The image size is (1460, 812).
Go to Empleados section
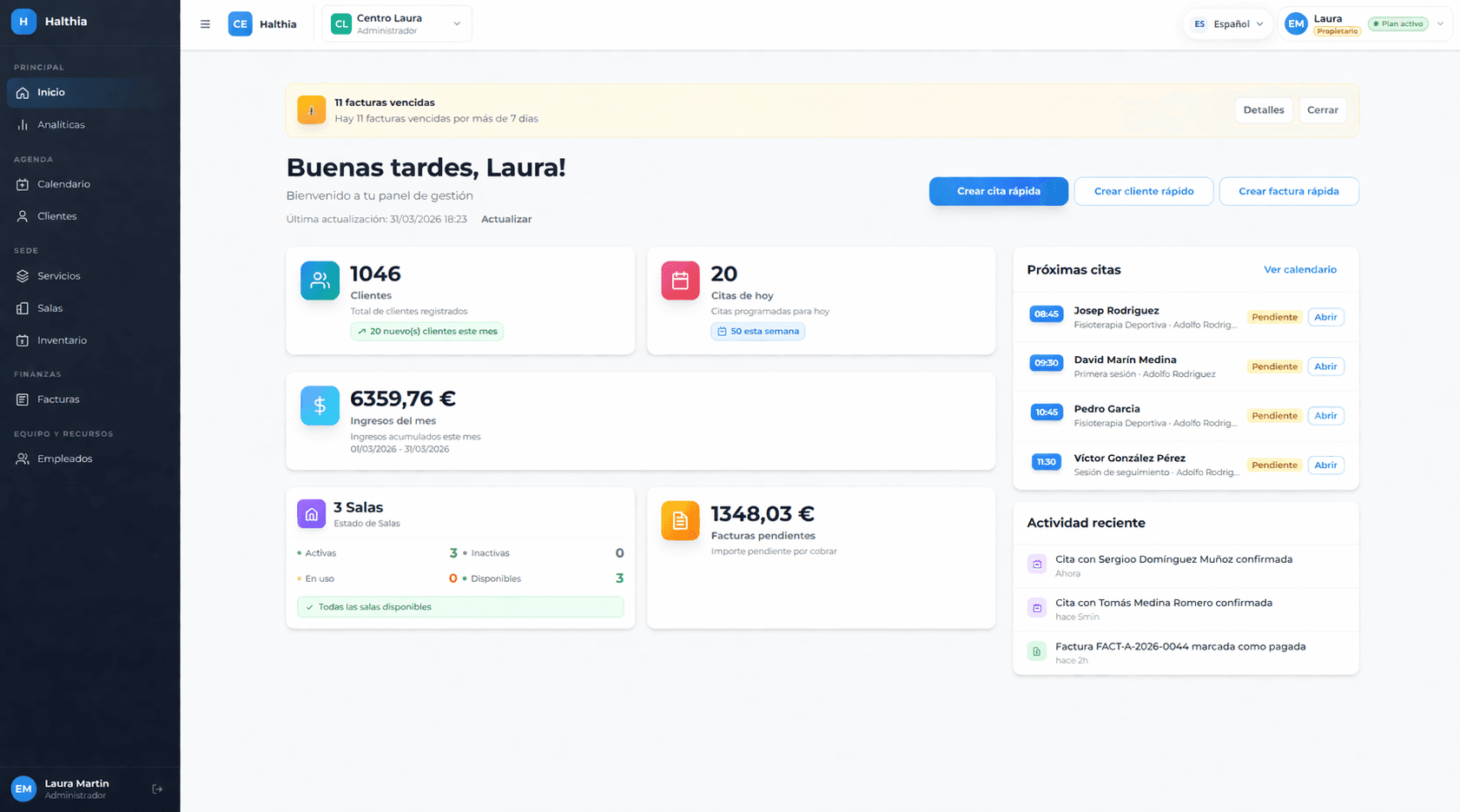[x=64, y=458]
